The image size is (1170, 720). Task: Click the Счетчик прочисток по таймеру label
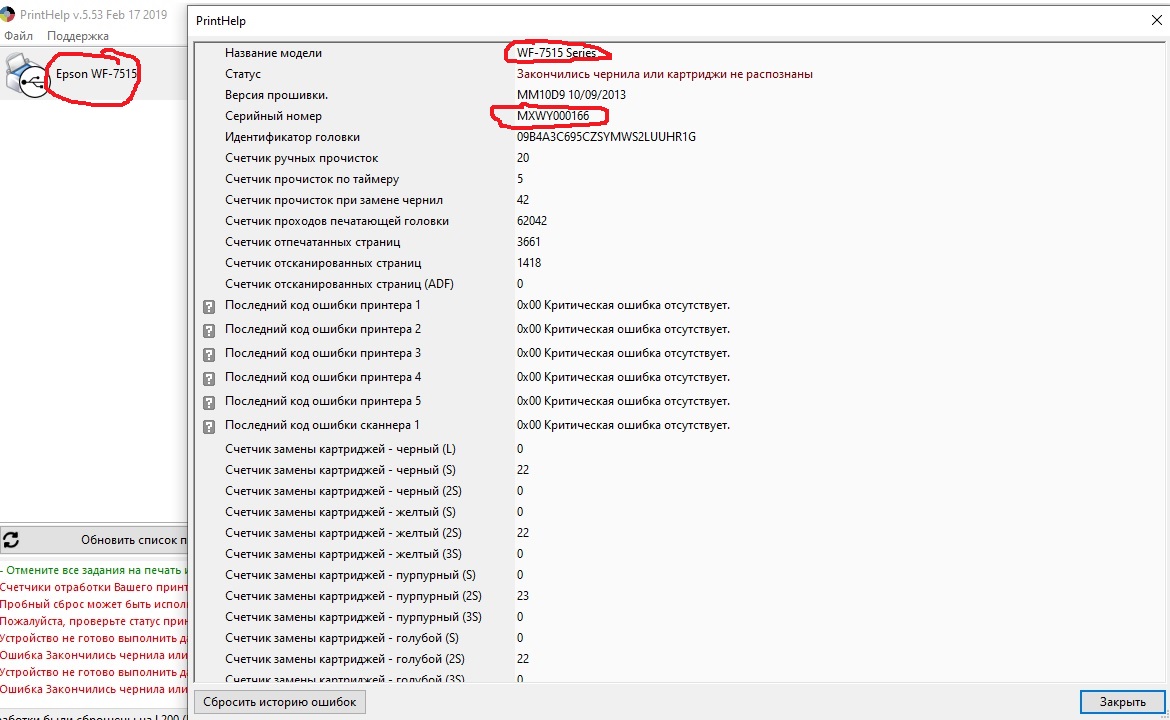[x=312, y=179]
